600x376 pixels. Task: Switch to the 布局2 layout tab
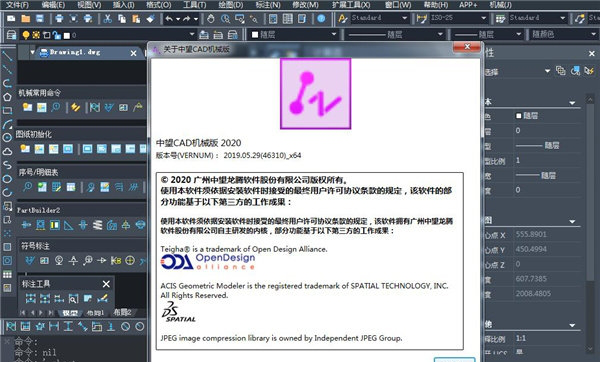(122, 313)
